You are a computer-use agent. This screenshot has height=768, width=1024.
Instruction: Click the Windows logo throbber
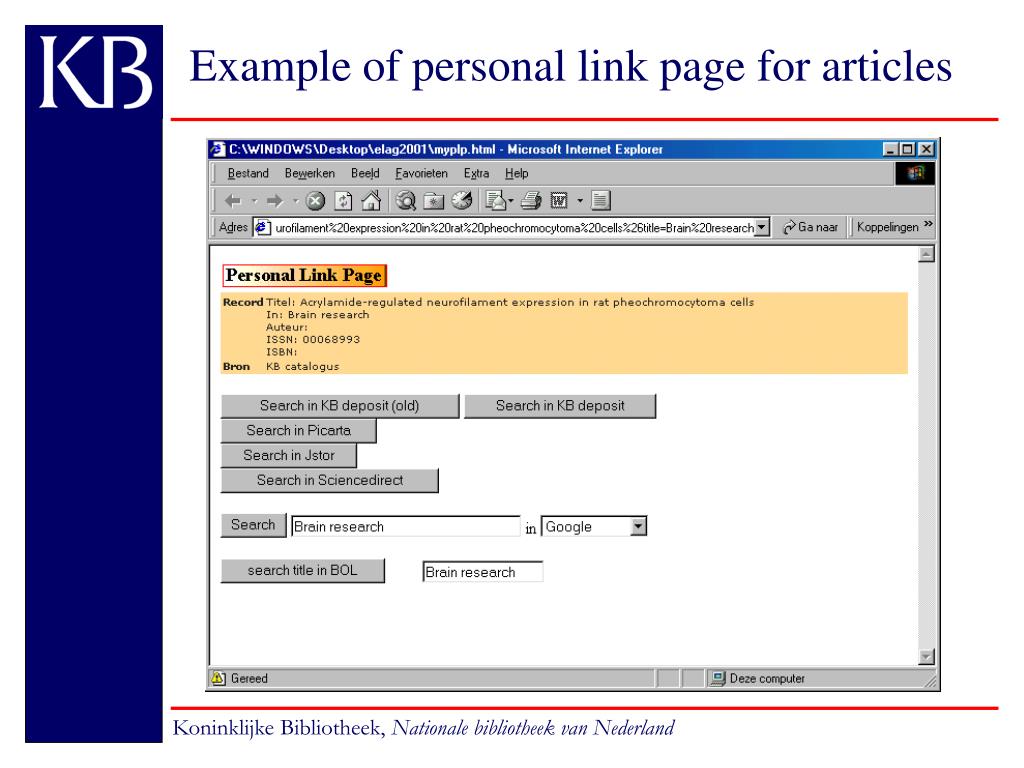914,173
